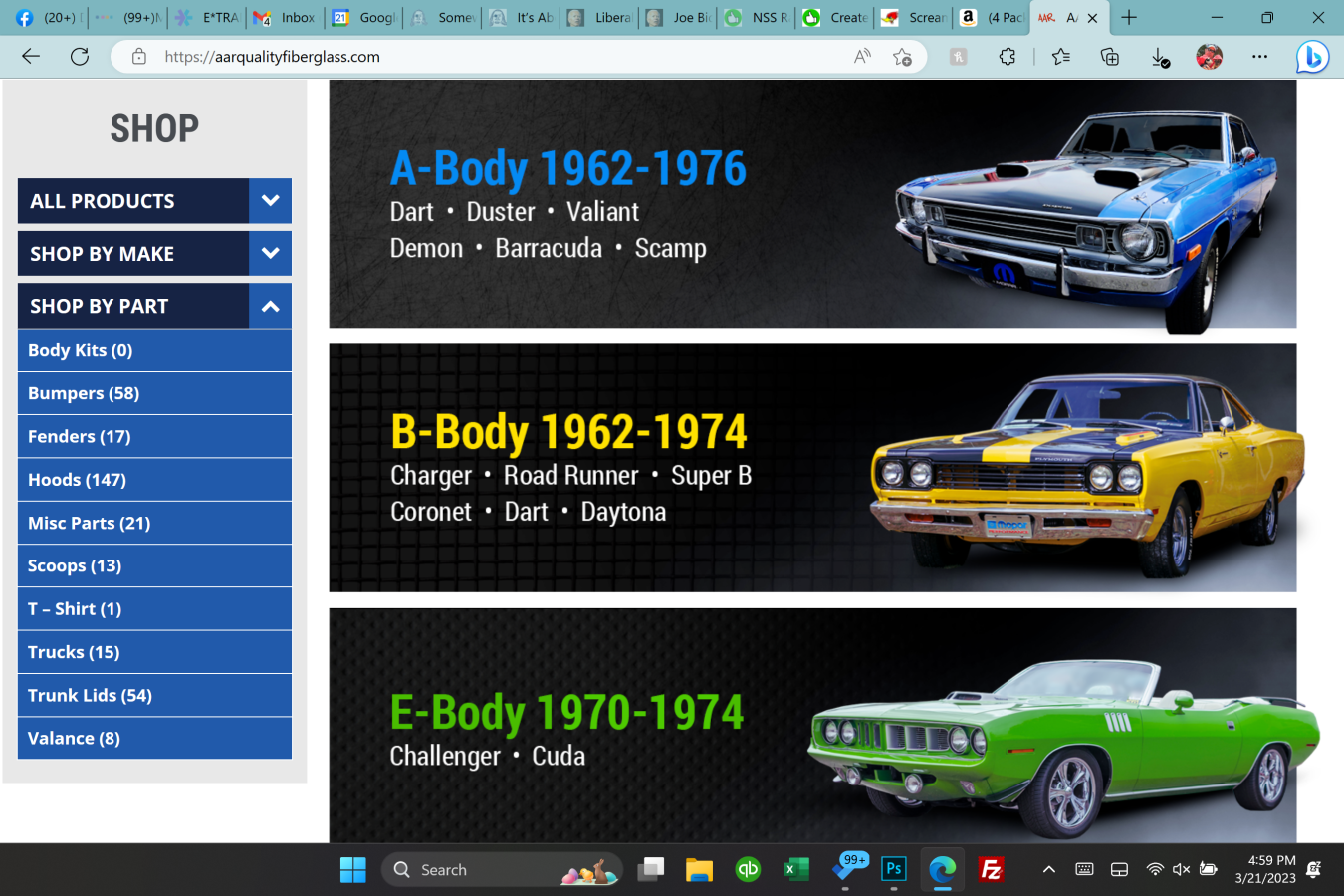
Task: Open the Favorites list
Action: (x=1061, y=57)
